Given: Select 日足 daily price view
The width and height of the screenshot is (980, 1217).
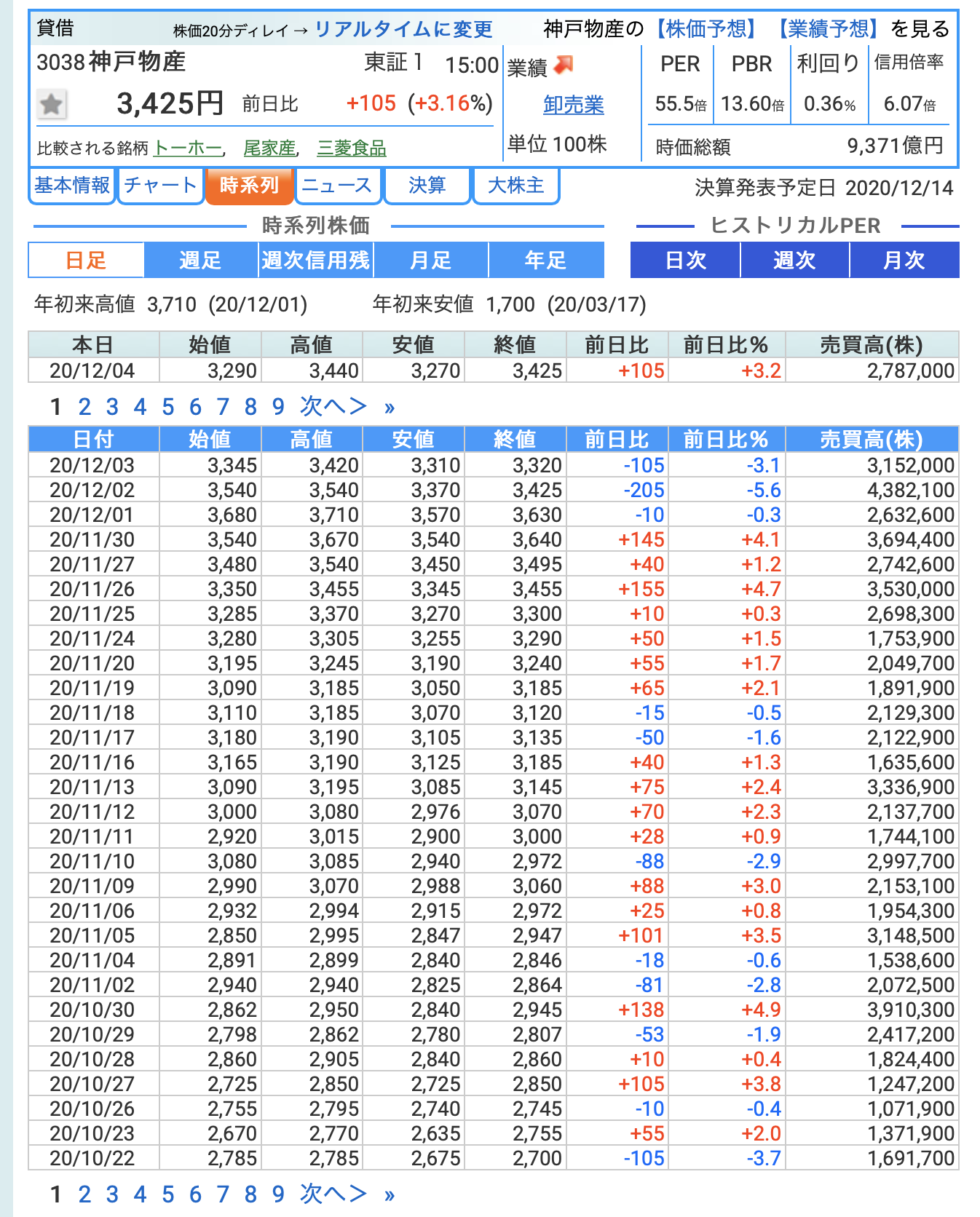Looking at the screenshot, I should 86,260.
